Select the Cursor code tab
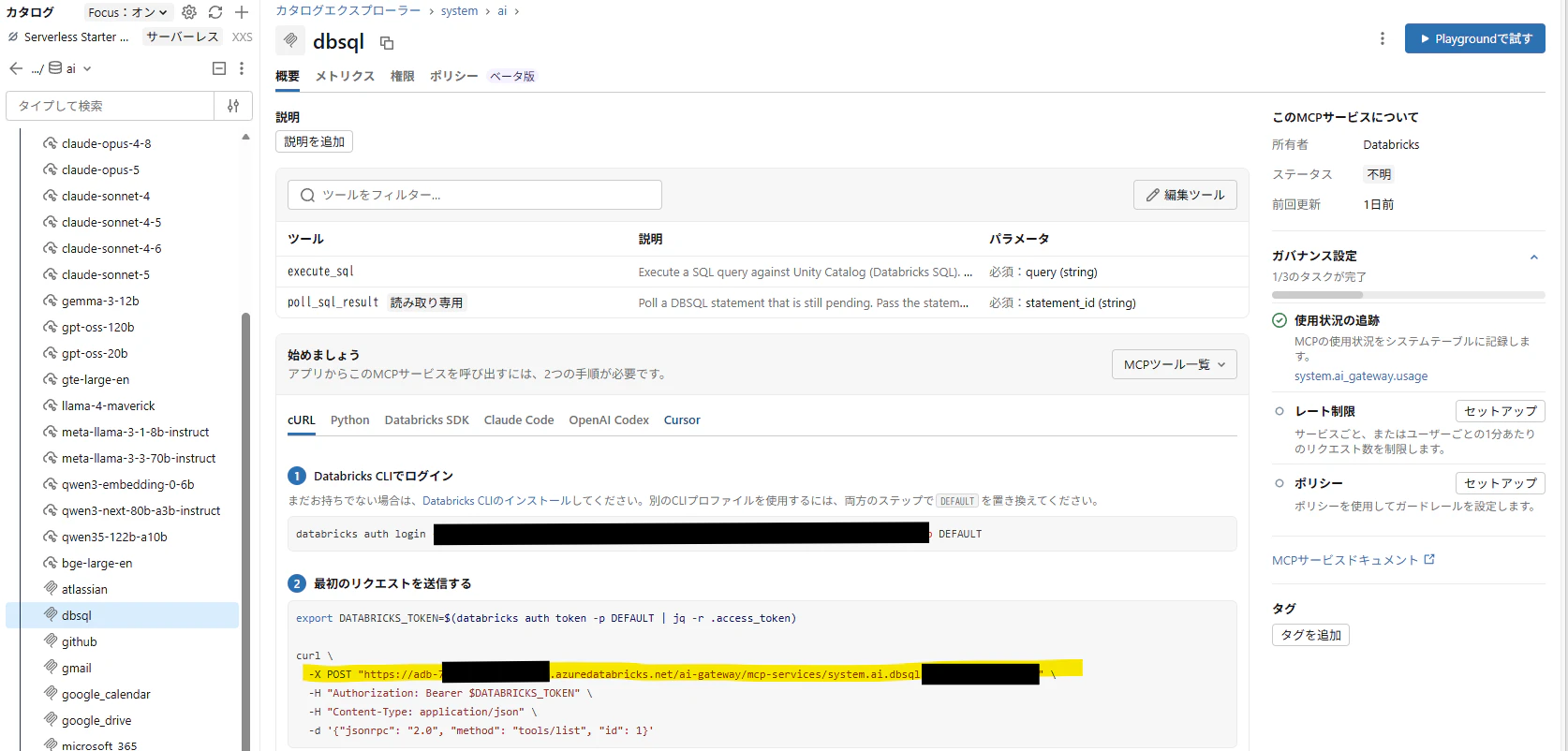Viewport: 1568px width, 751px height. coord(682,420)
